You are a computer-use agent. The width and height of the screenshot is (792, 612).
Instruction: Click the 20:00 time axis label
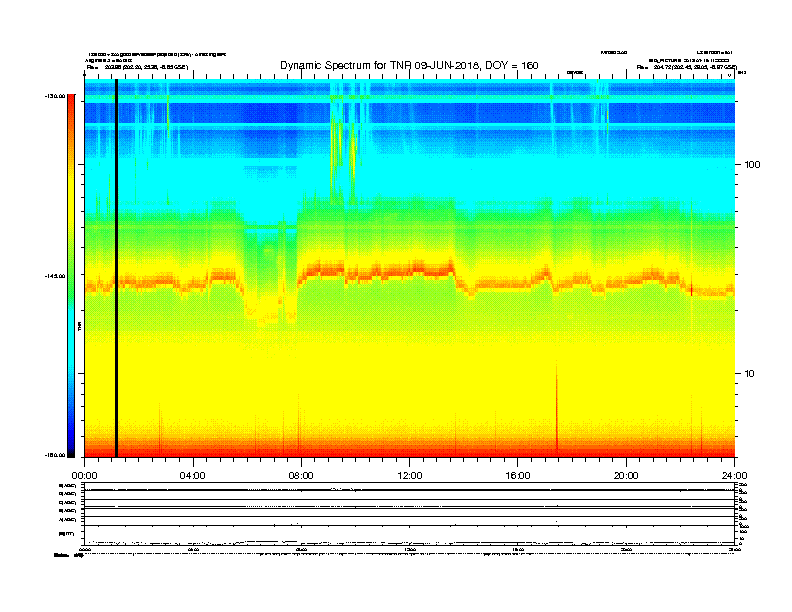(x=626, y=476)
